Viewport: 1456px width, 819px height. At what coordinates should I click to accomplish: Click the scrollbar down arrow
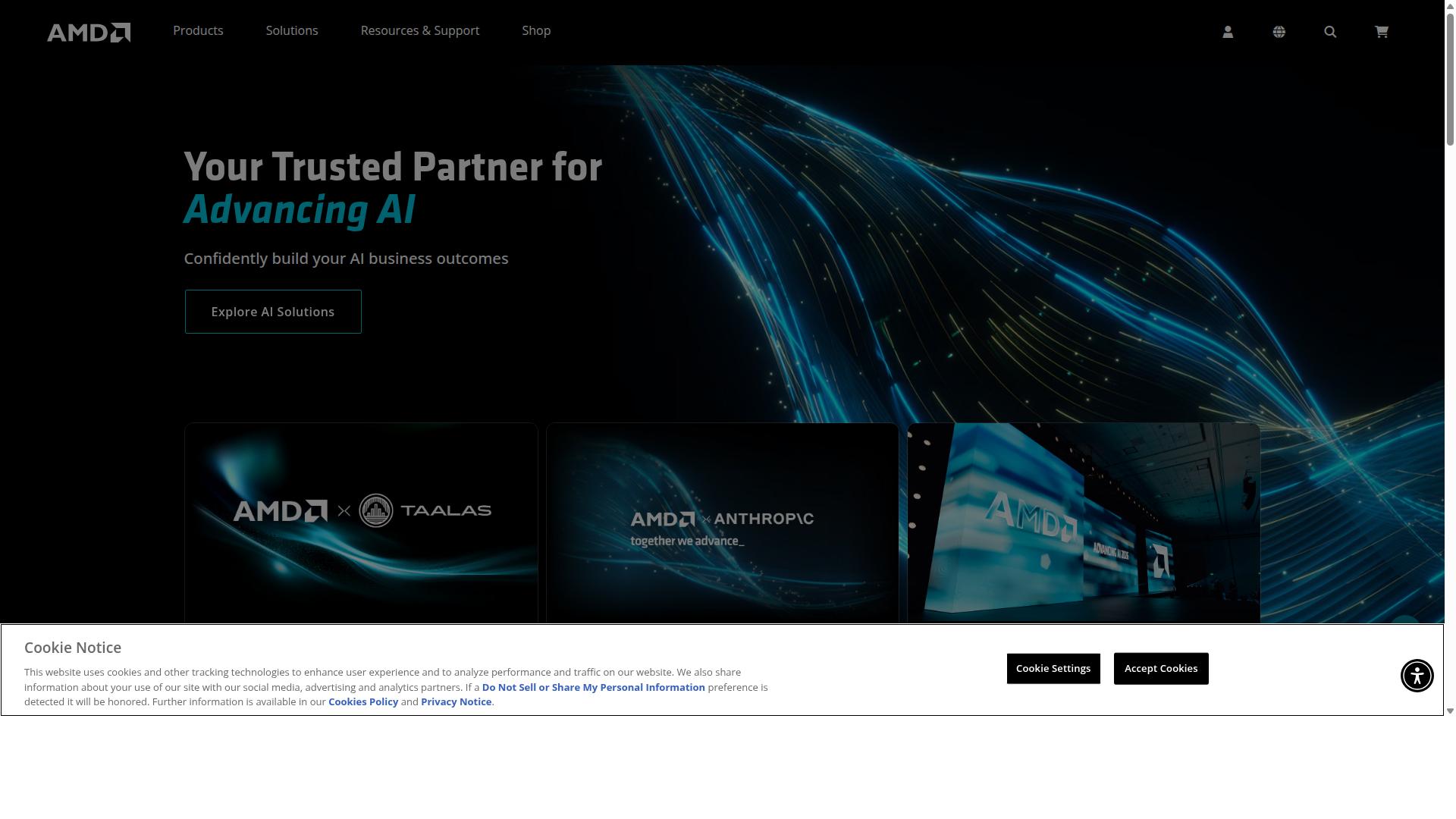[x=1450, y=711]
